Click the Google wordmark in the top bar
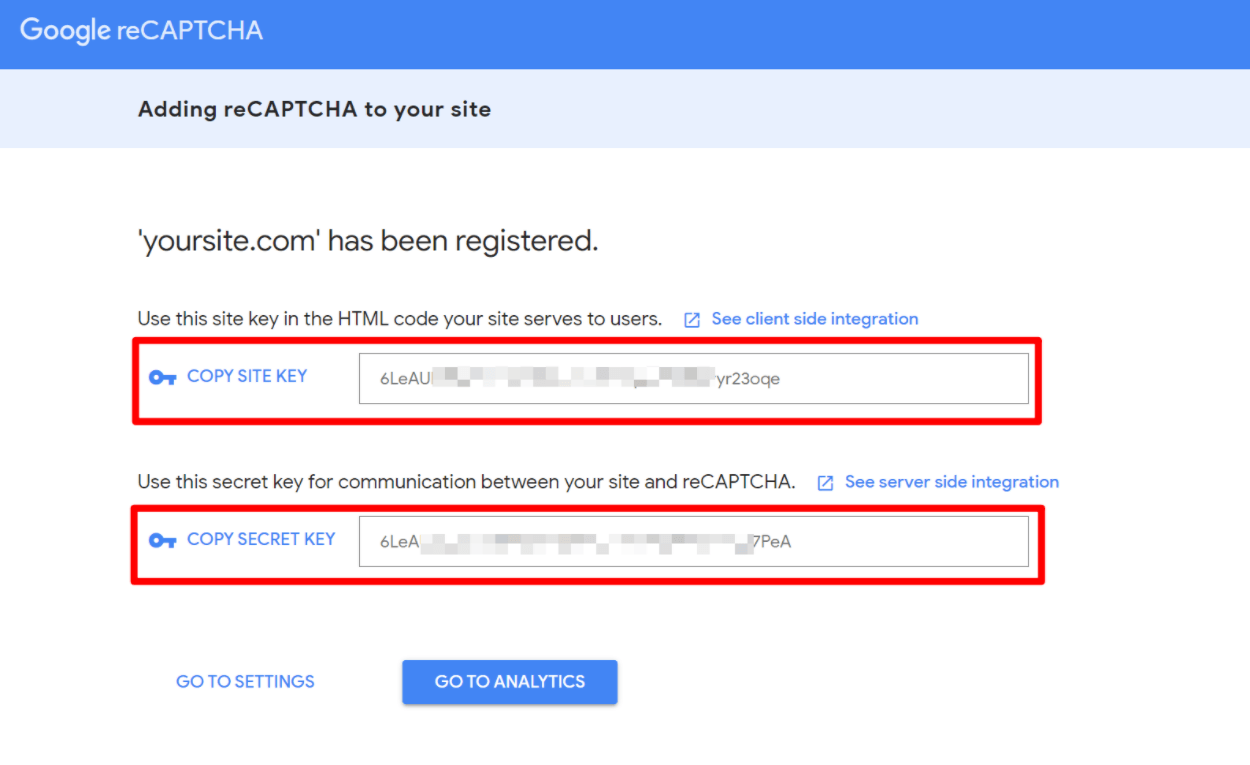The height and width of the screenshot is (765, 1250). coord(65,31)
